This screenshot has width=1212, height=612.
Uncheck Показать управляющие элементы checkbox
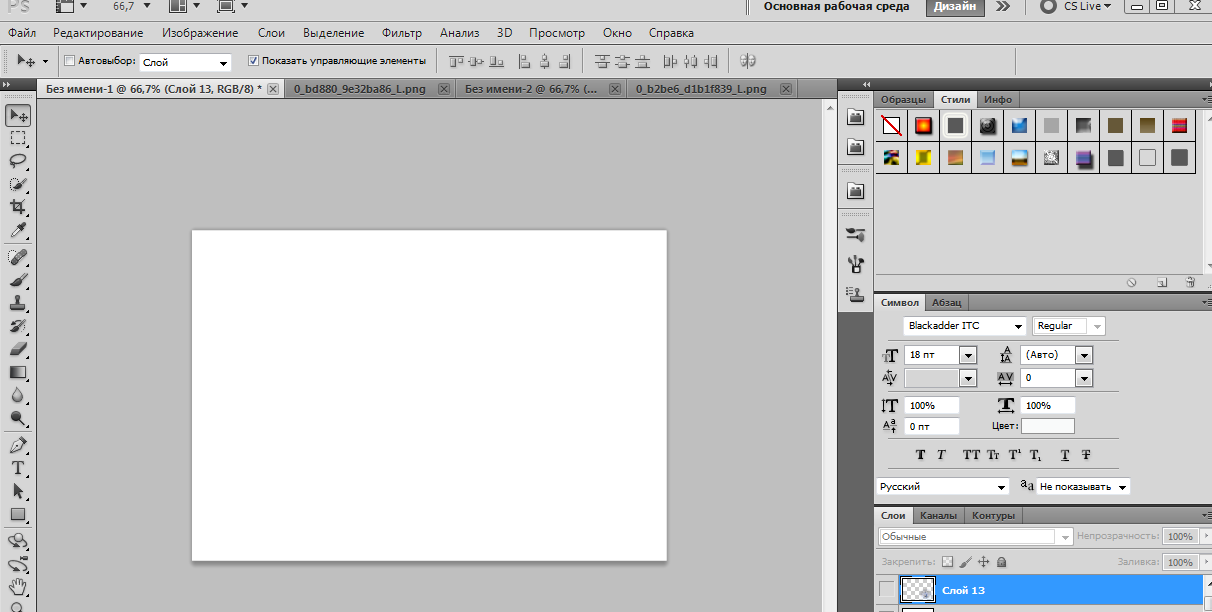tap(253, 61)
